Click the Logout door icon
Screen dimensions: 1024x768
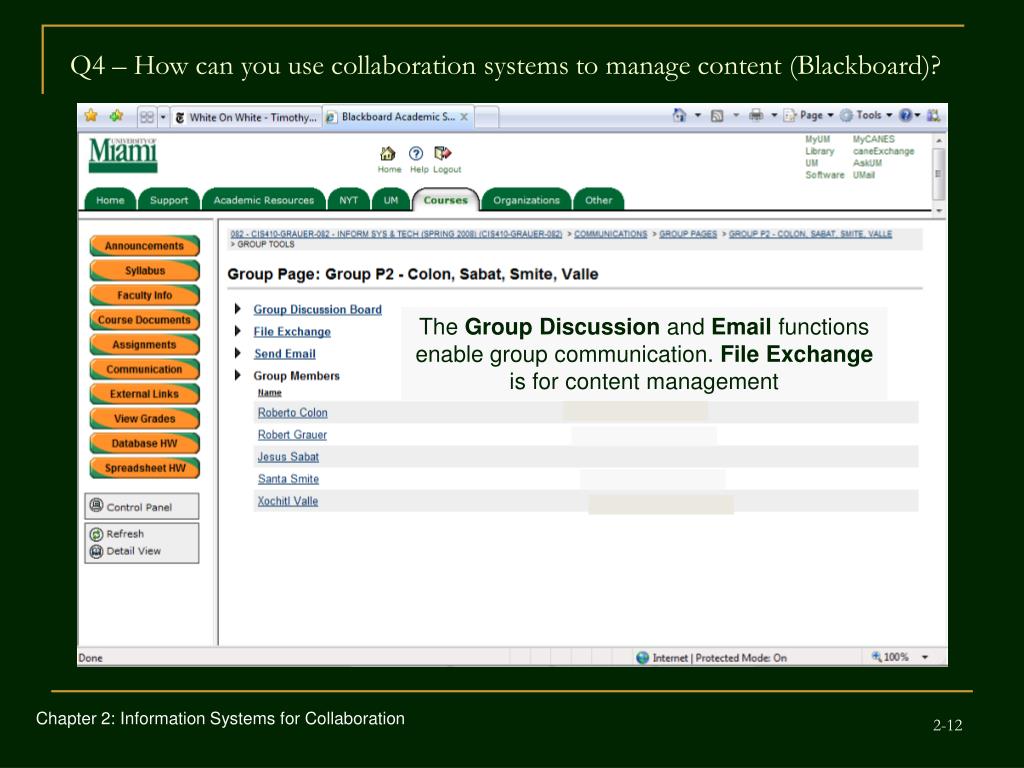(443, 153)
